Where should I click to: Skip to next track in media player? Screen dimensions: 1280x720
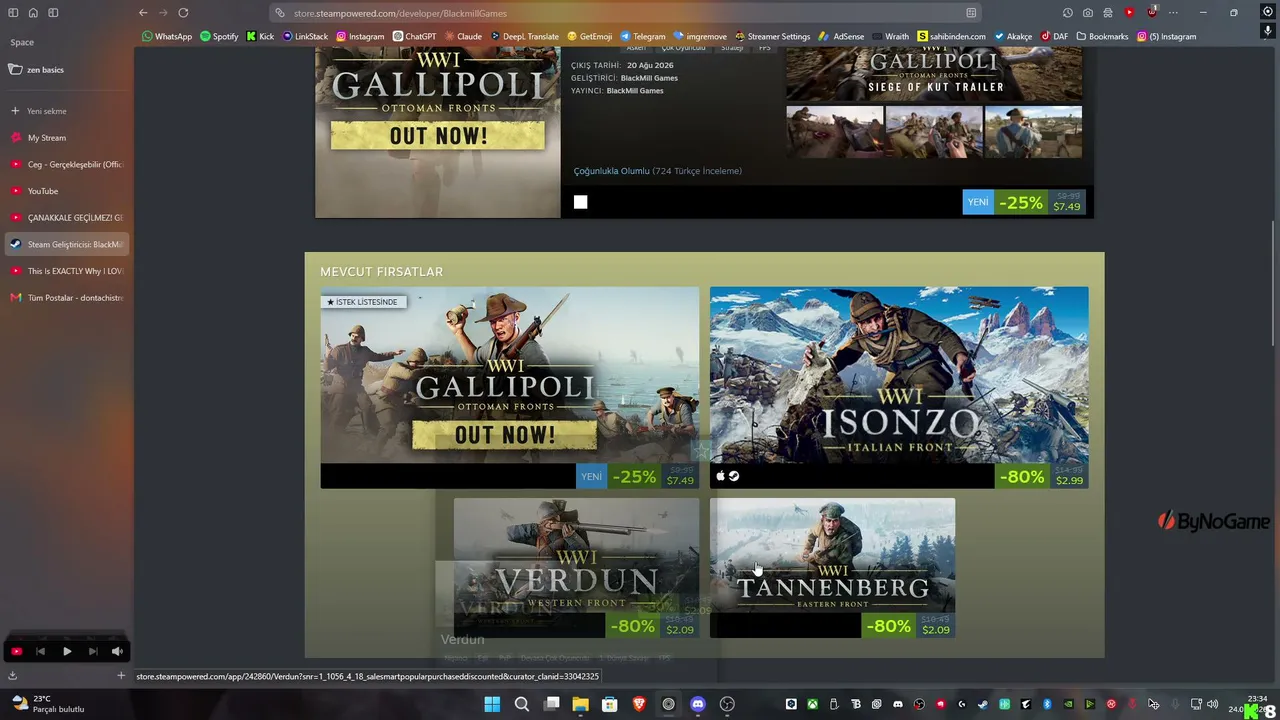click(93, 651)
